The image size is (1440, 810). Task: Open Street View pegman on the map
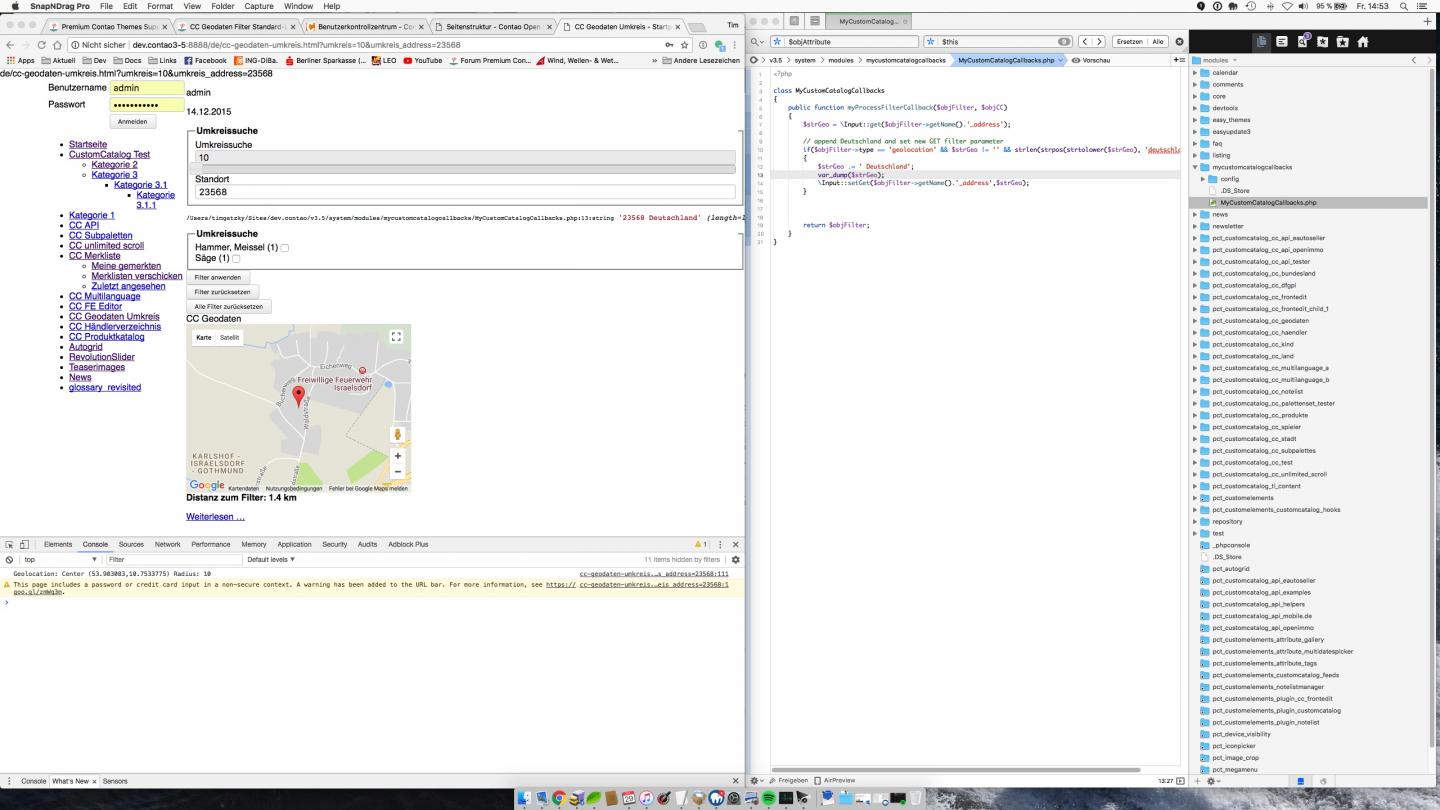398,434
